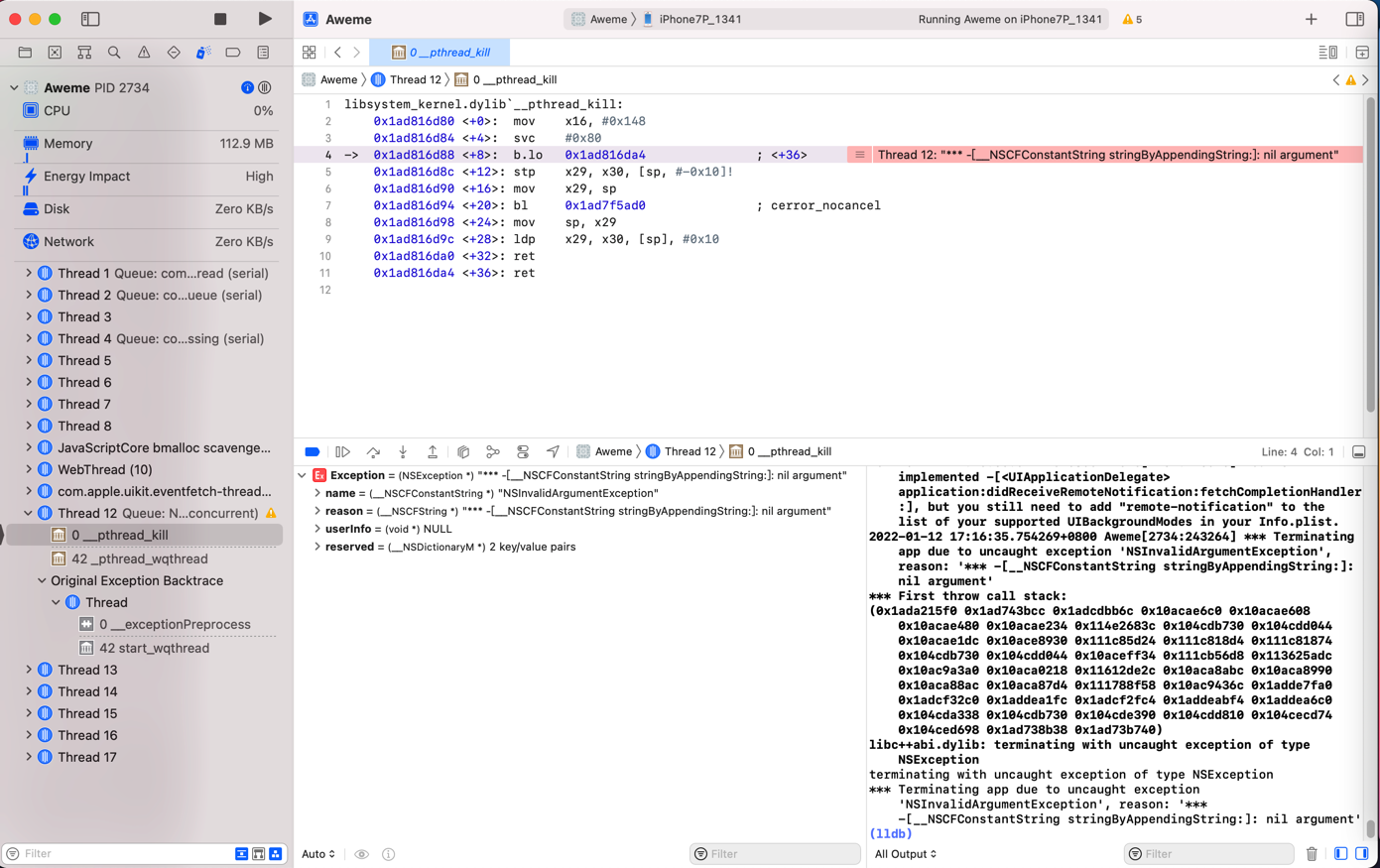The image size is (1380, 868).
Task: Click the variables Filter field
Action: point(775,854)
